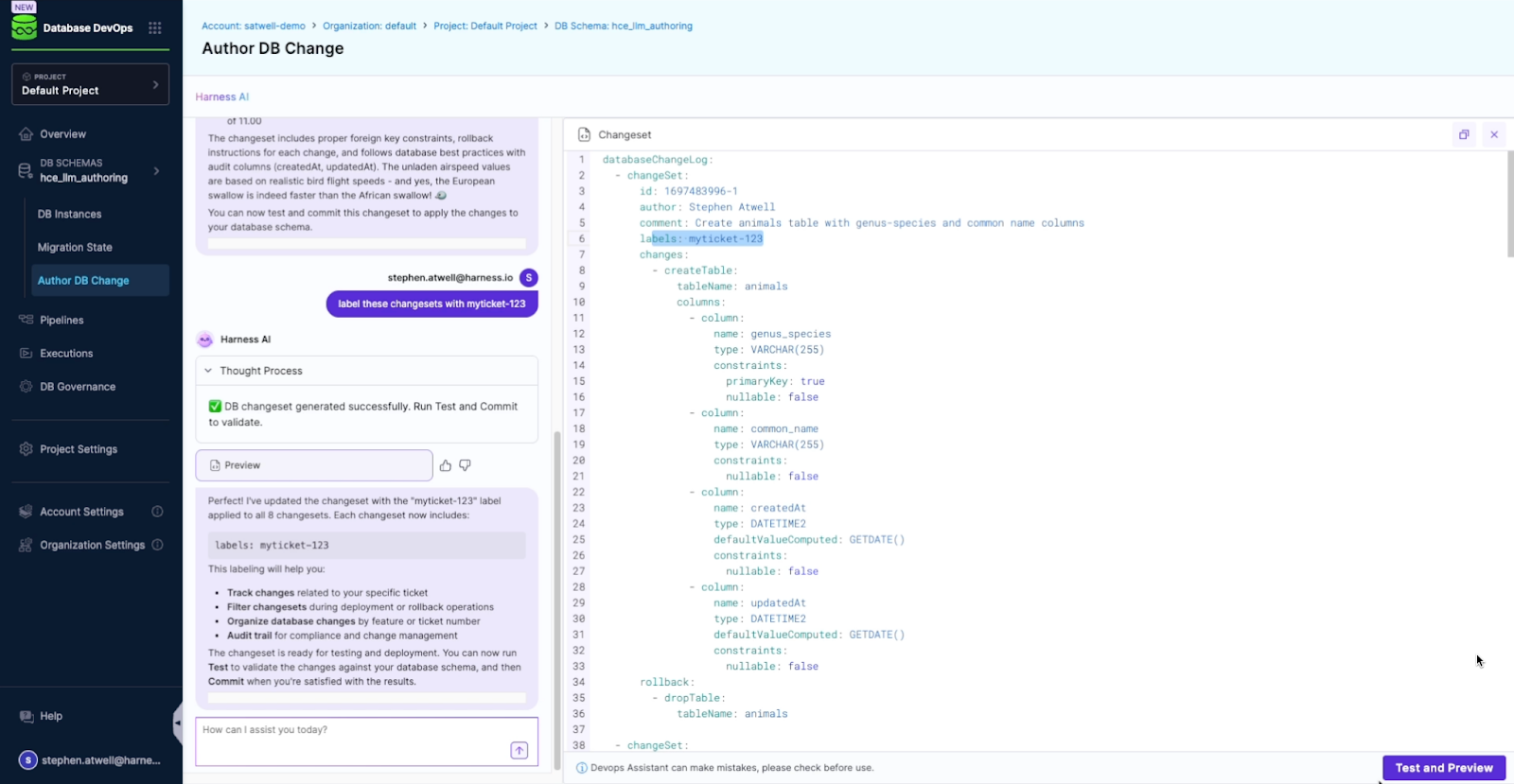
Task: Open the Help menu
Action: pyautogui.click(x=51, y=716)
